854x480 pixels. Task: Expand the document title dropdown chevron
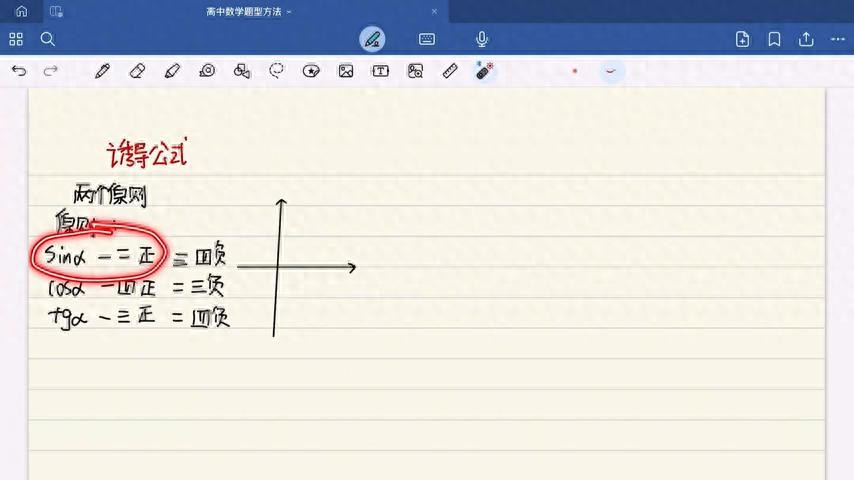[289, 12]
